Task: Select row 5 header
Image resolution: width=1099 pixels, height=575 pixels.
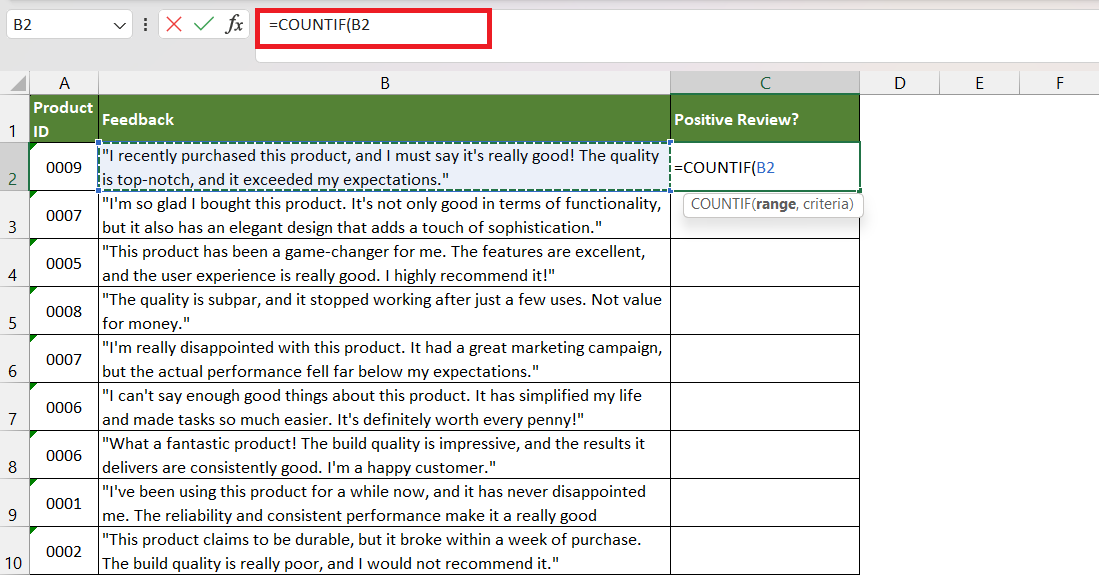Action: click(14, 311)
